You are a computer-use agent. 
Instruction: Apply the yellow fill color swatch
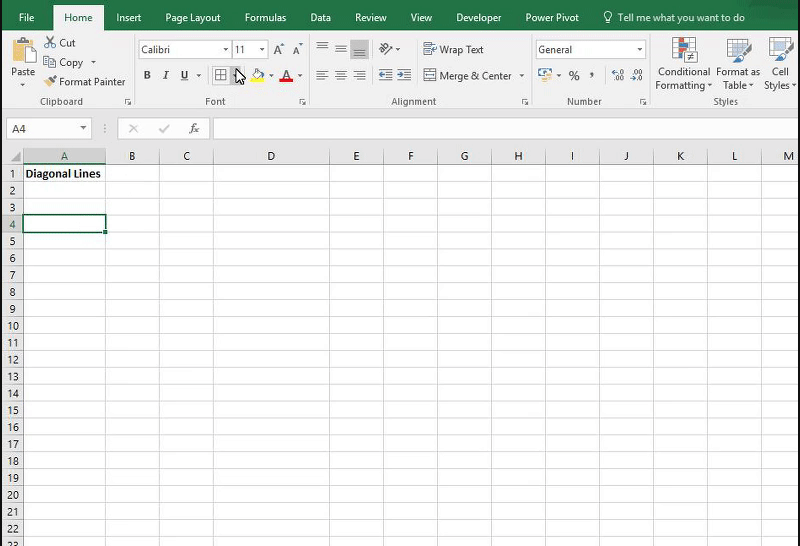click(x=257, y=76)
